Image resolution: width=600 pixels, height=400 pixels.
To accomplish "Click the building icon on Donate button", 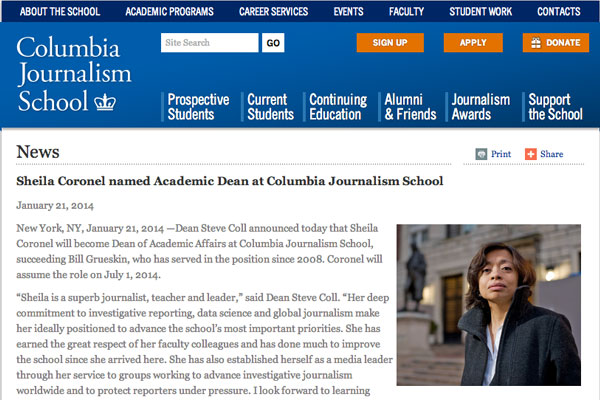I will [537, 43].
